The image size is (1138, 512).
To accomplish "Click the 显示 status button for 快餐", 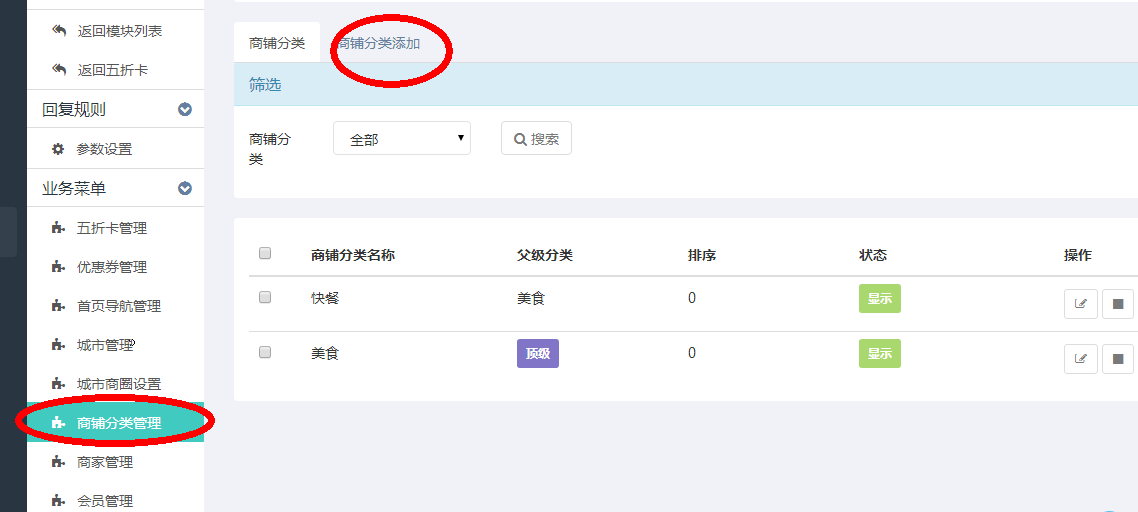I will pyautogui.click(x=879, y=299).
